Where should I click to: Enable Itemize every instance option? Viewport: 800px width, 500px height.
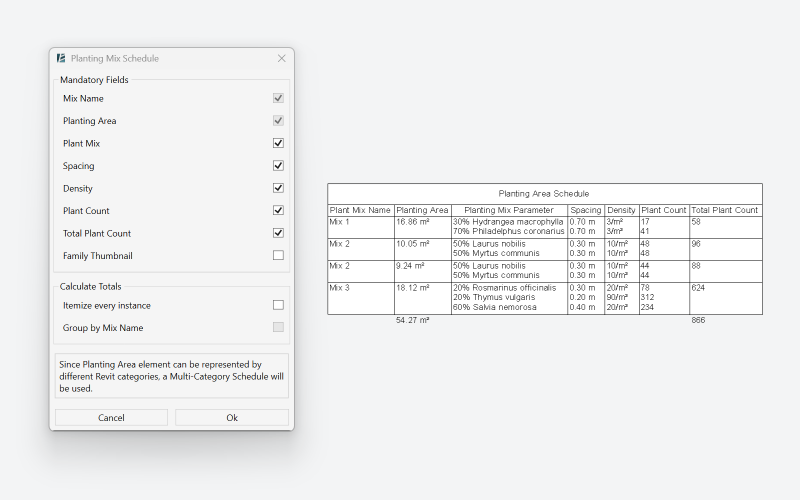278,305
